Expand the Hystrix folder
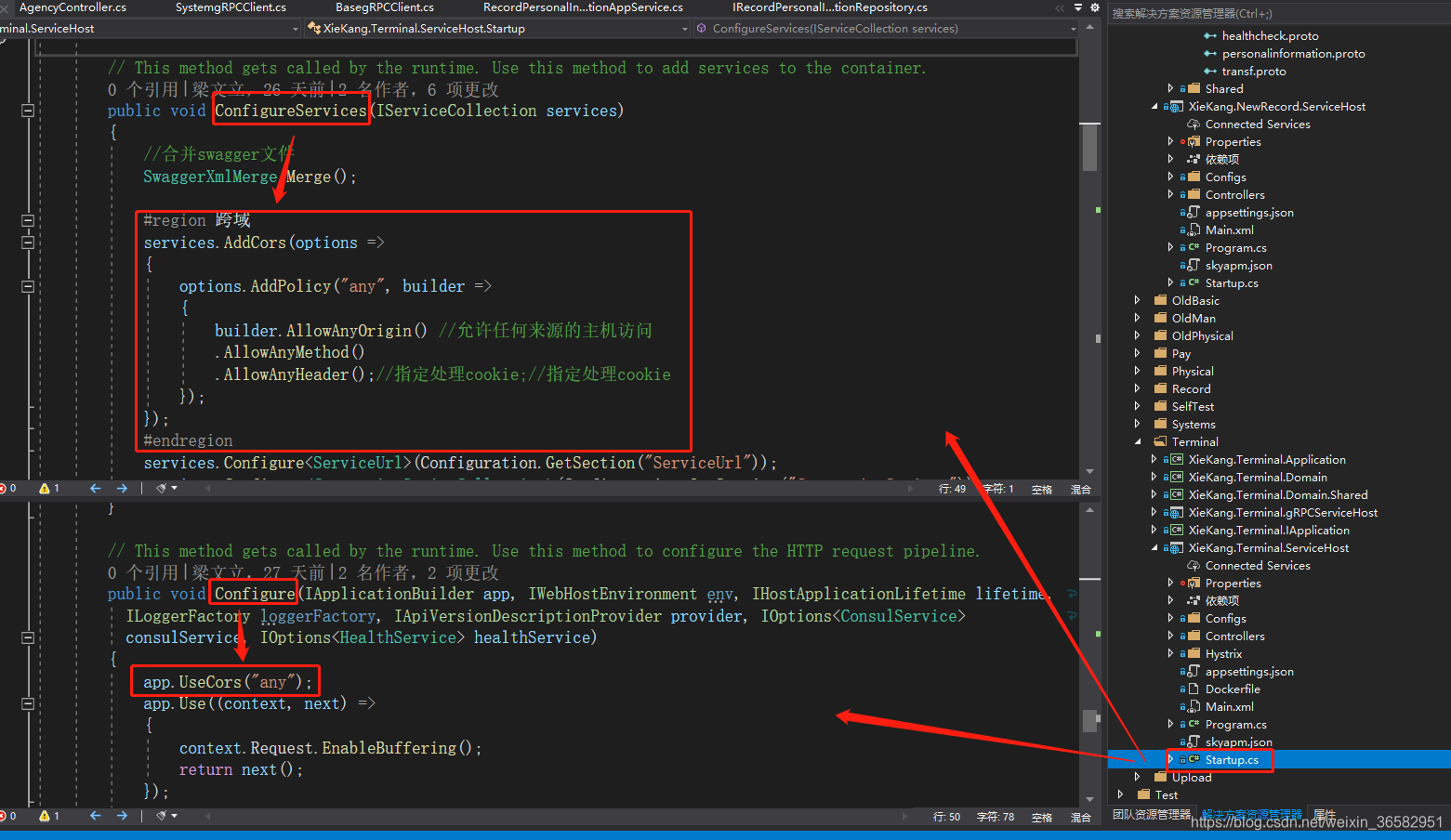This screenshot has height=840, width=1451. pyautogui.click(x=1170, y=654)
